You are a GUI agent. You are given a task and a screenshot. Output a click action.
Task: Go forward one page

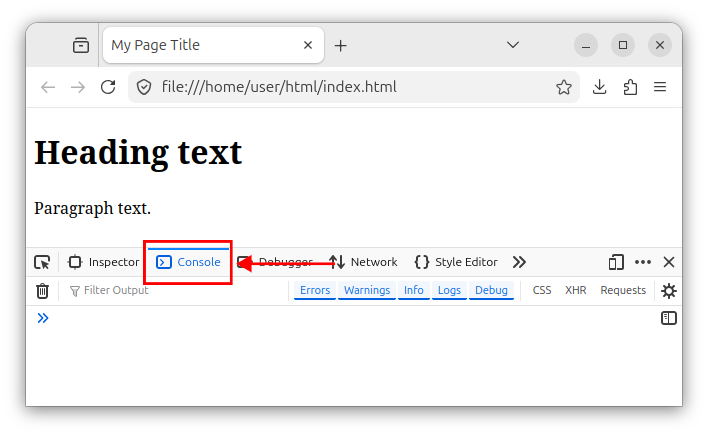(78, 87)
